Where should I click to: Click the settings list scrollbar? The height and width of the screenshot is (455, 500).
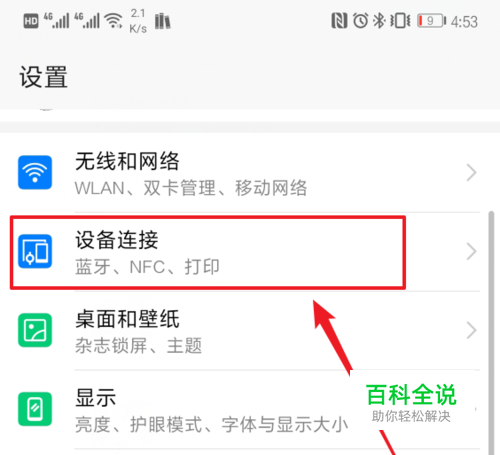(491, 333)
